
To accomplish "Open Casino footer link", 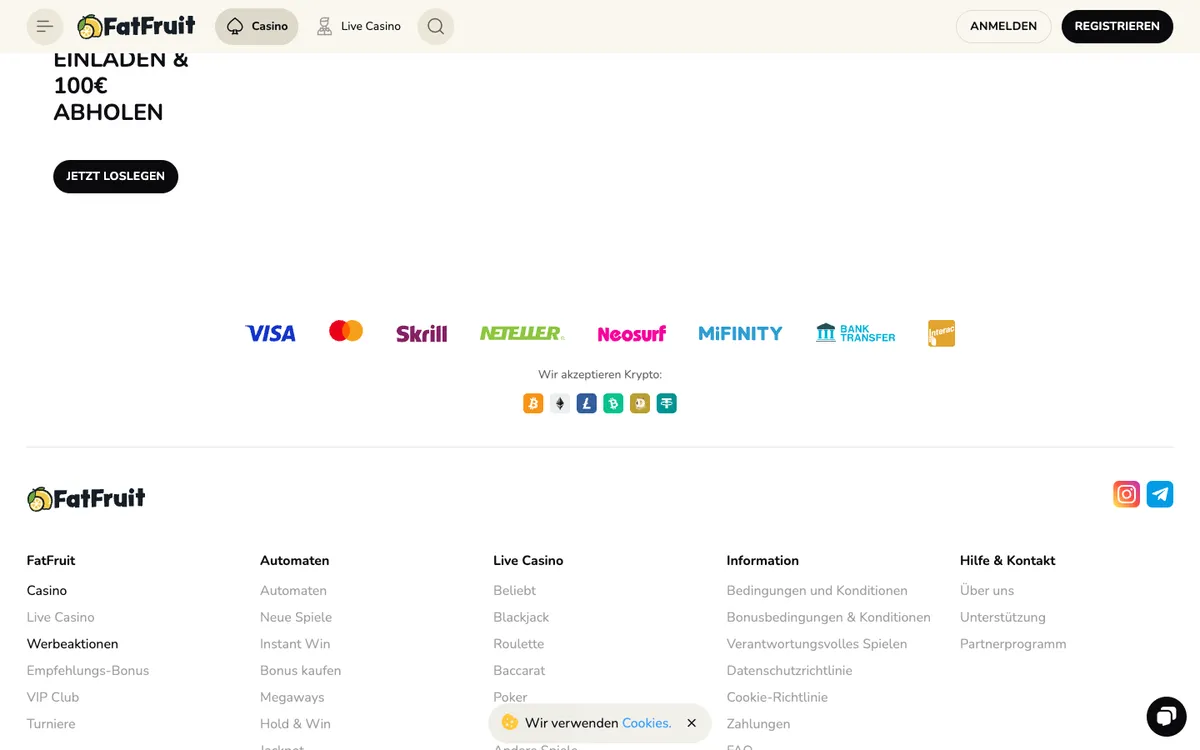I will point(47,591).
